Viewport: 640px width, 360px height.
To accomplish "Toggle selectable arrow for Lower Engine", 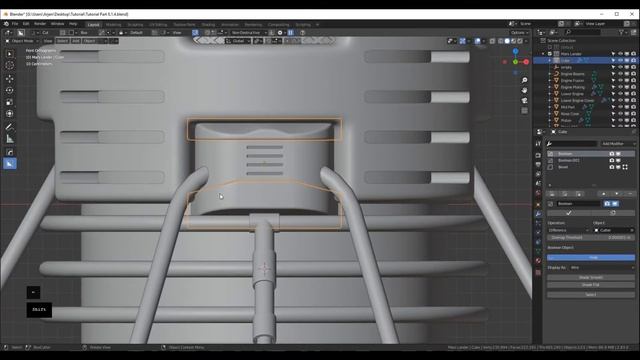I will point(613,94).
